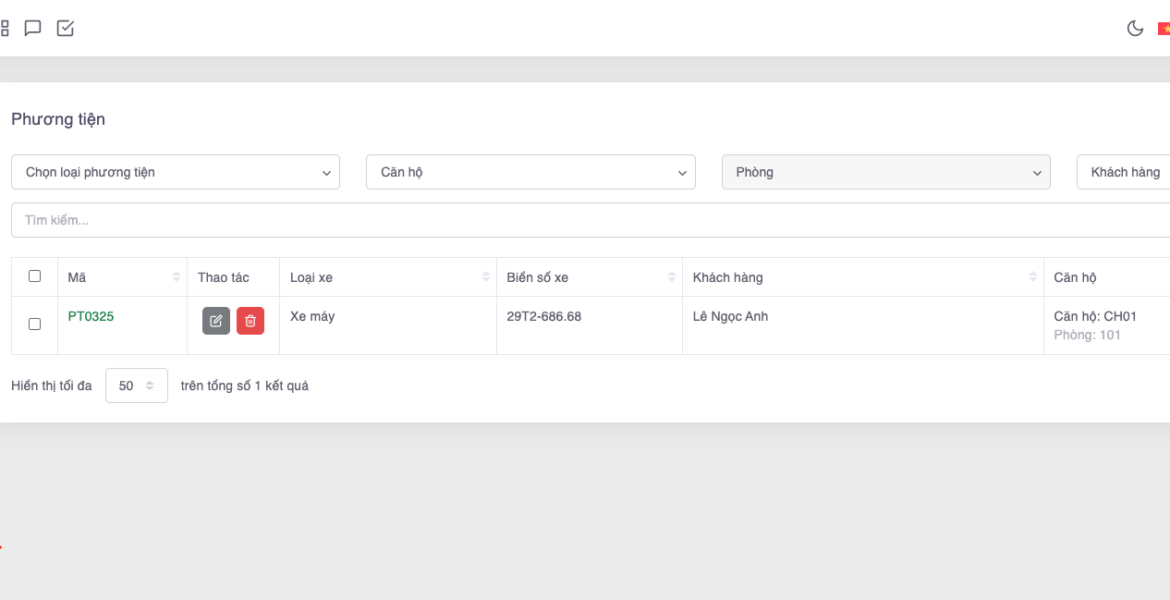Open the Khách hàng filter dropdown
The image size is (1170, 600).
pyautogui.click(x=1125, y=172)
